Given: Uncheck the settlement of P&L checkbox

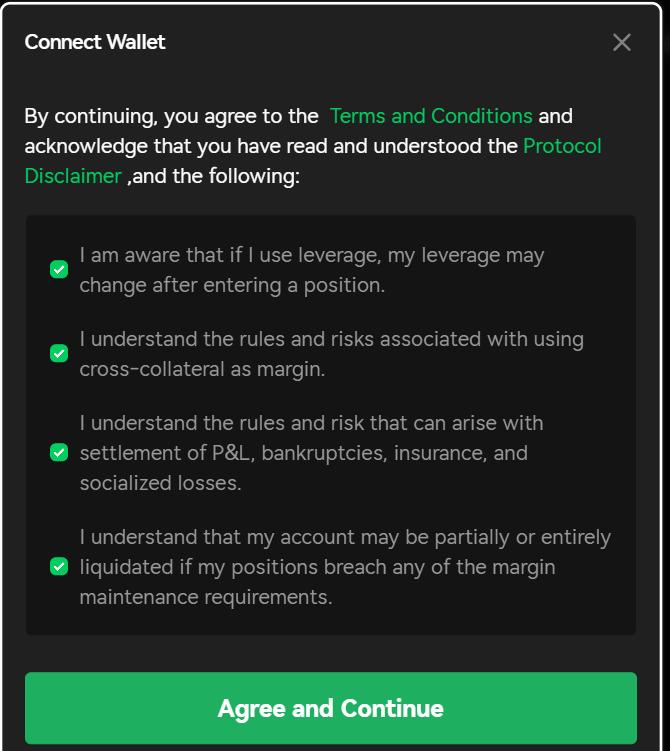Looking at the screenshot, I should click(x=59, y=453).
